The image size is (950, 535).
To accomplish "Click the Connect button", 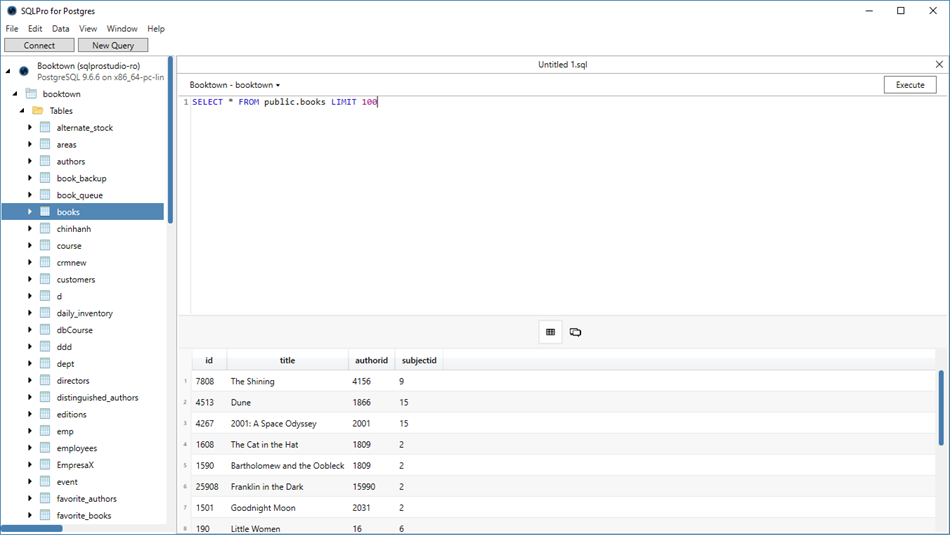I will [x=39, y=45].
